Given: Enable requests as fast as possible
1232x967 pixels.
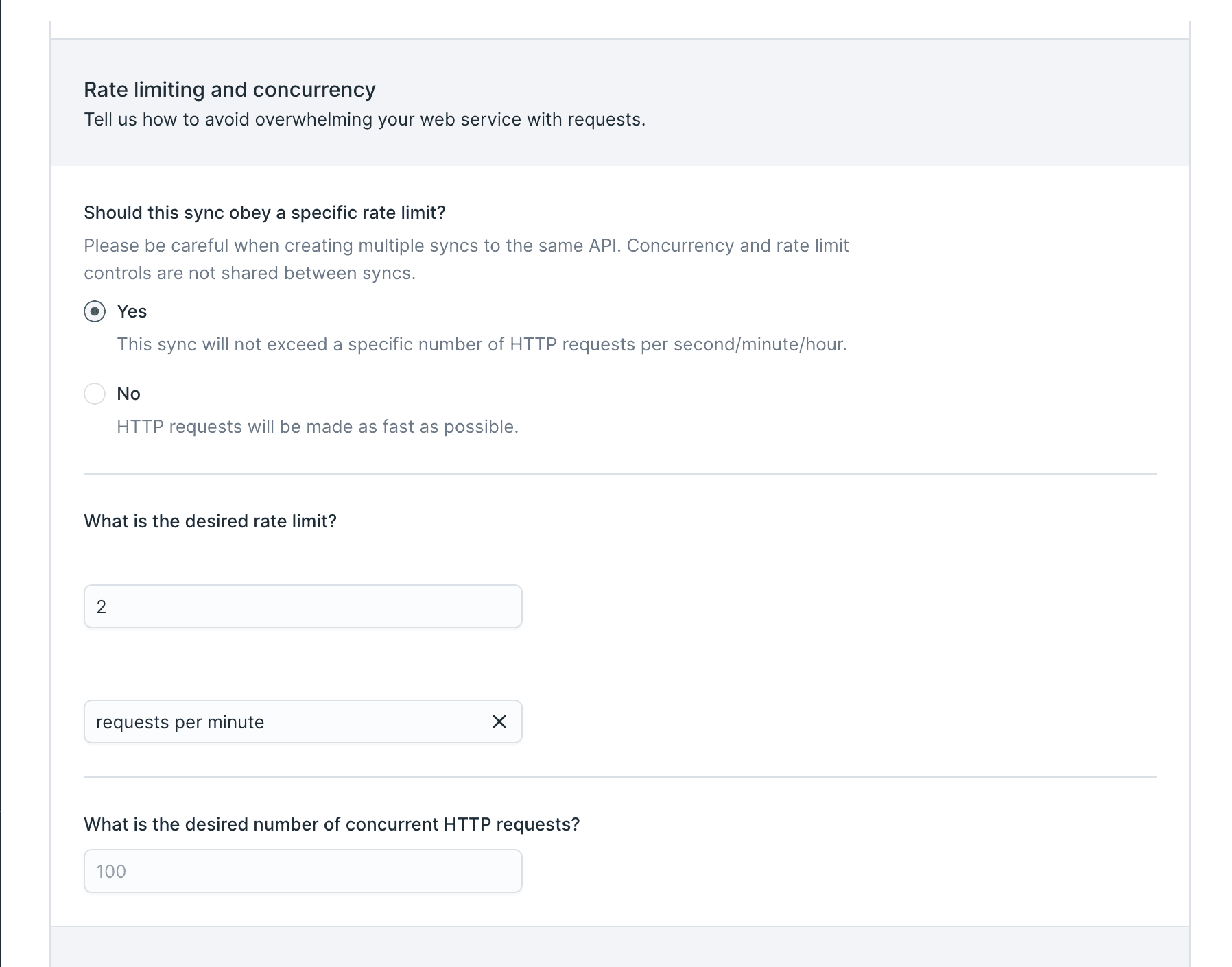Looking at the screenshot, I should tap(95, 394).
